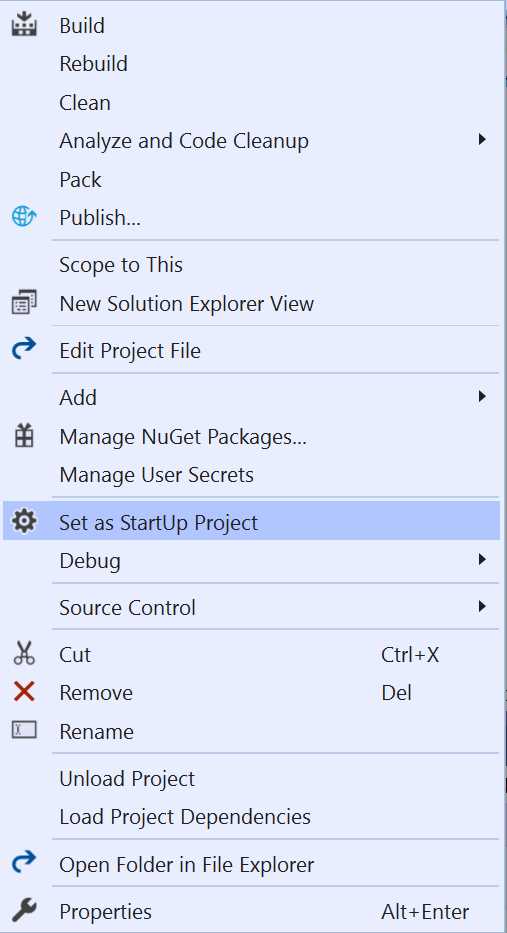
Task: Click the gear icon for StartUp Project
Action: (24, 521)
